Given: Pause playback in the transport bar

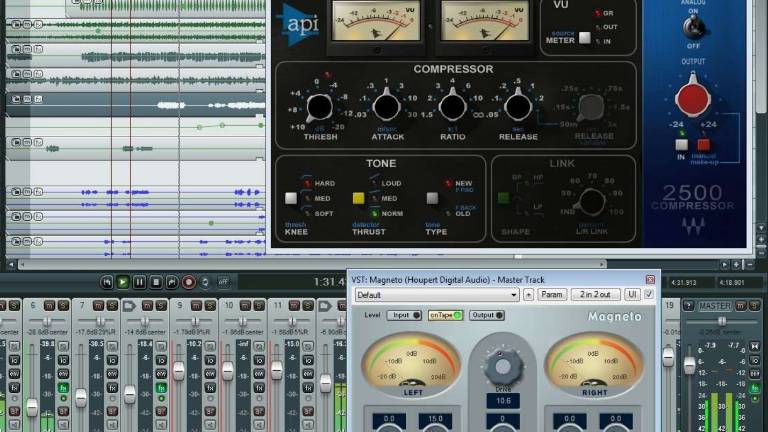Looking at the screenshot, I should (x=139, y=282).
